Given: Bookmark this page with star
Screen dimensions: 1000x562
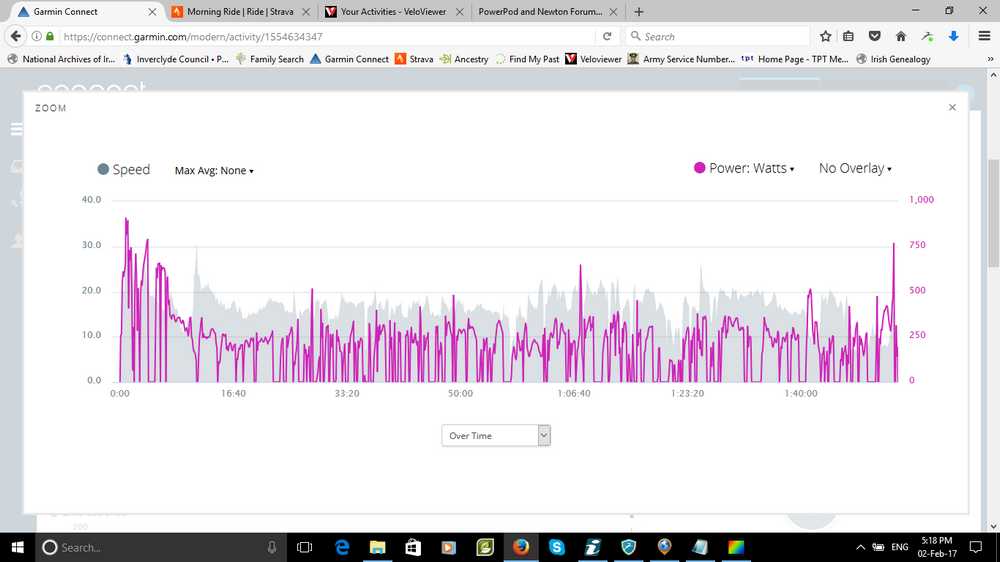Looking at the screenshot, I should (x=825, y=36).
